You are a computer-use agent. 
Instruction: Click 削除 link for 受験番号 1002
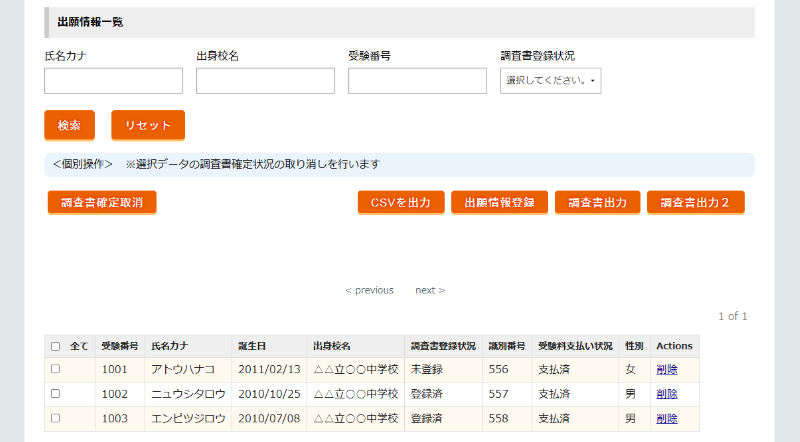[667, 394]
